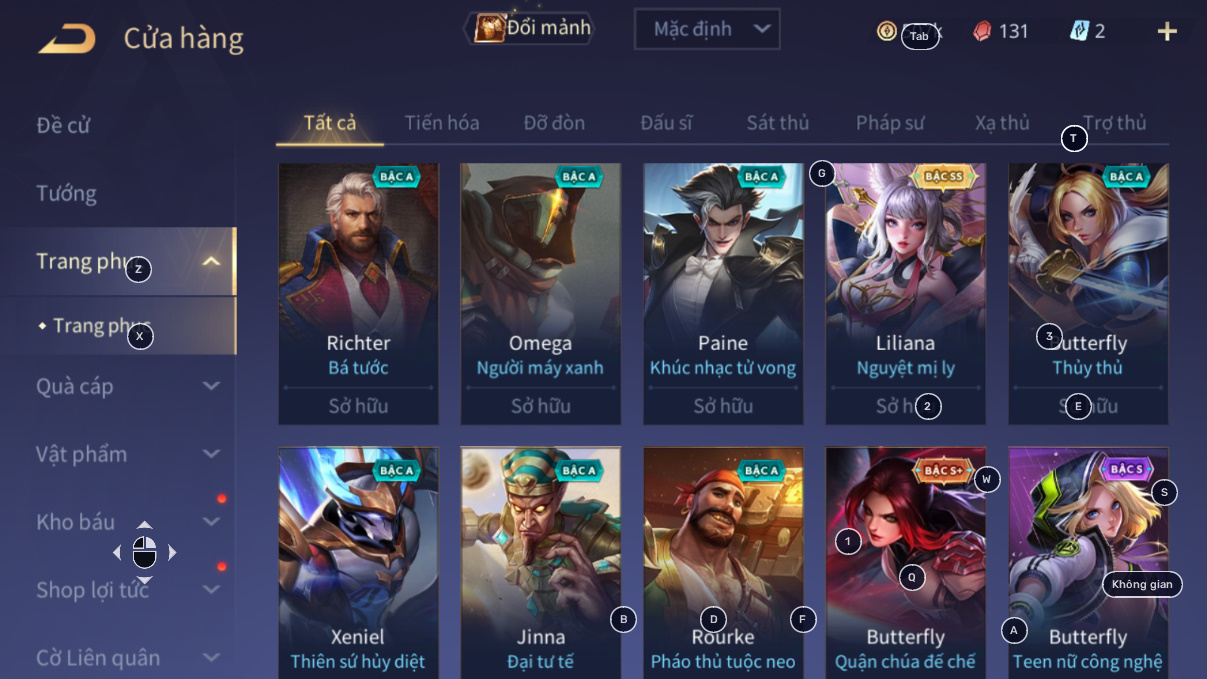Open Tướng in the sidebar
Screen dimensions: 1207x679
pos(67,193)
